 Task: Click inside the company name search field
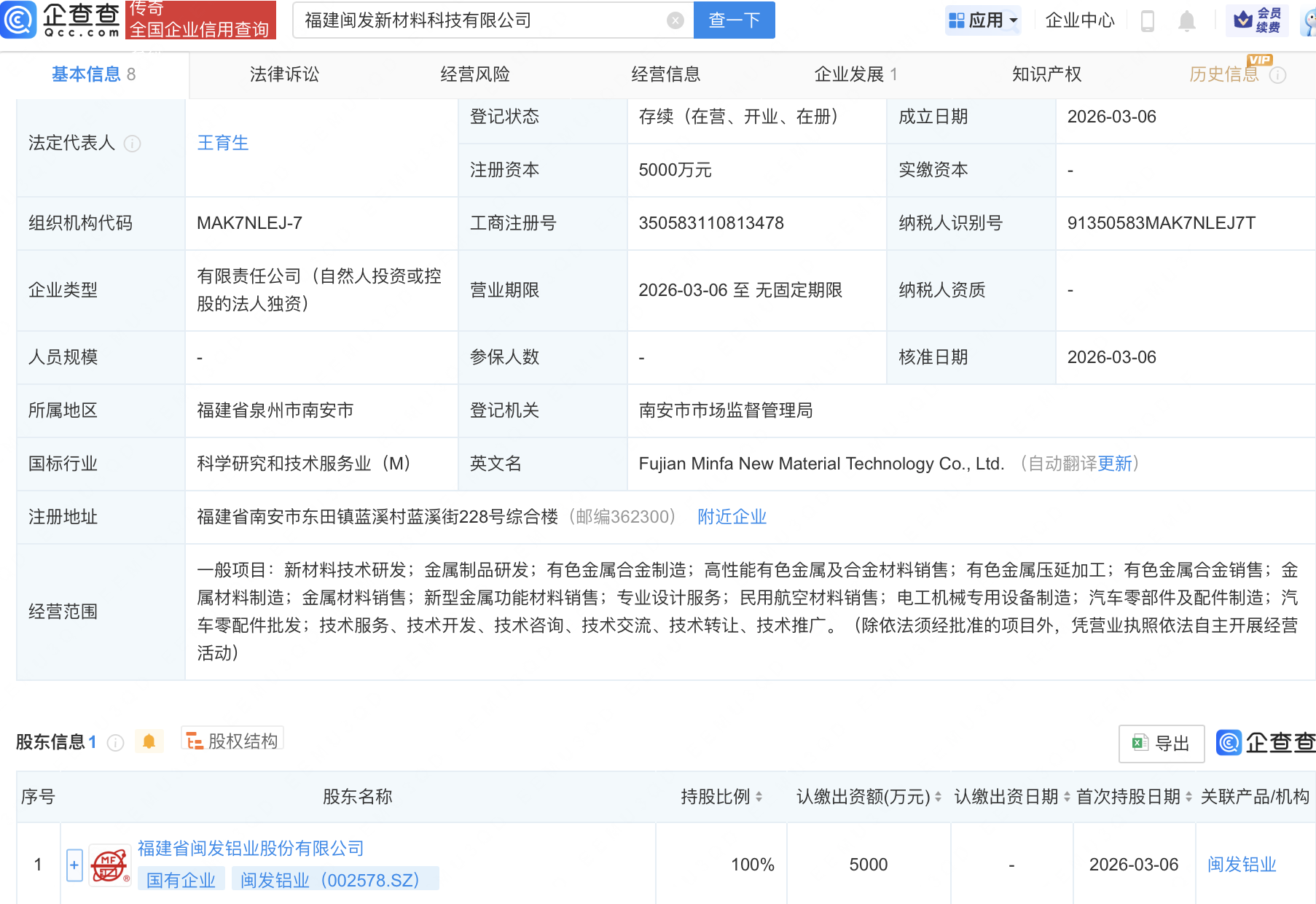pyautogui.click(x=474, y=20)
